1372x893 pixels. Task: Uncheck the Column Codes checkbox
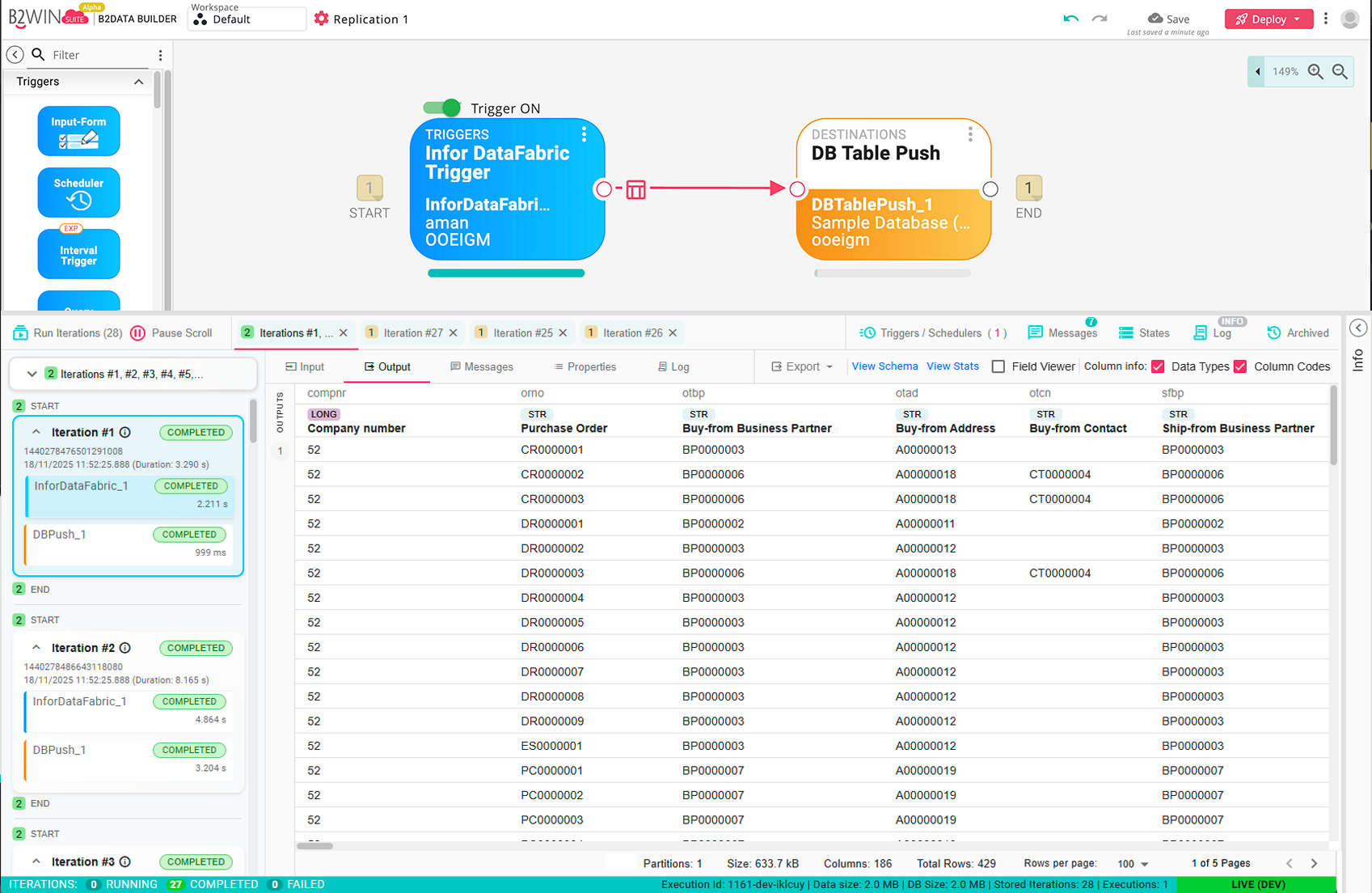pyautogui.click(x=1240, y=366)
